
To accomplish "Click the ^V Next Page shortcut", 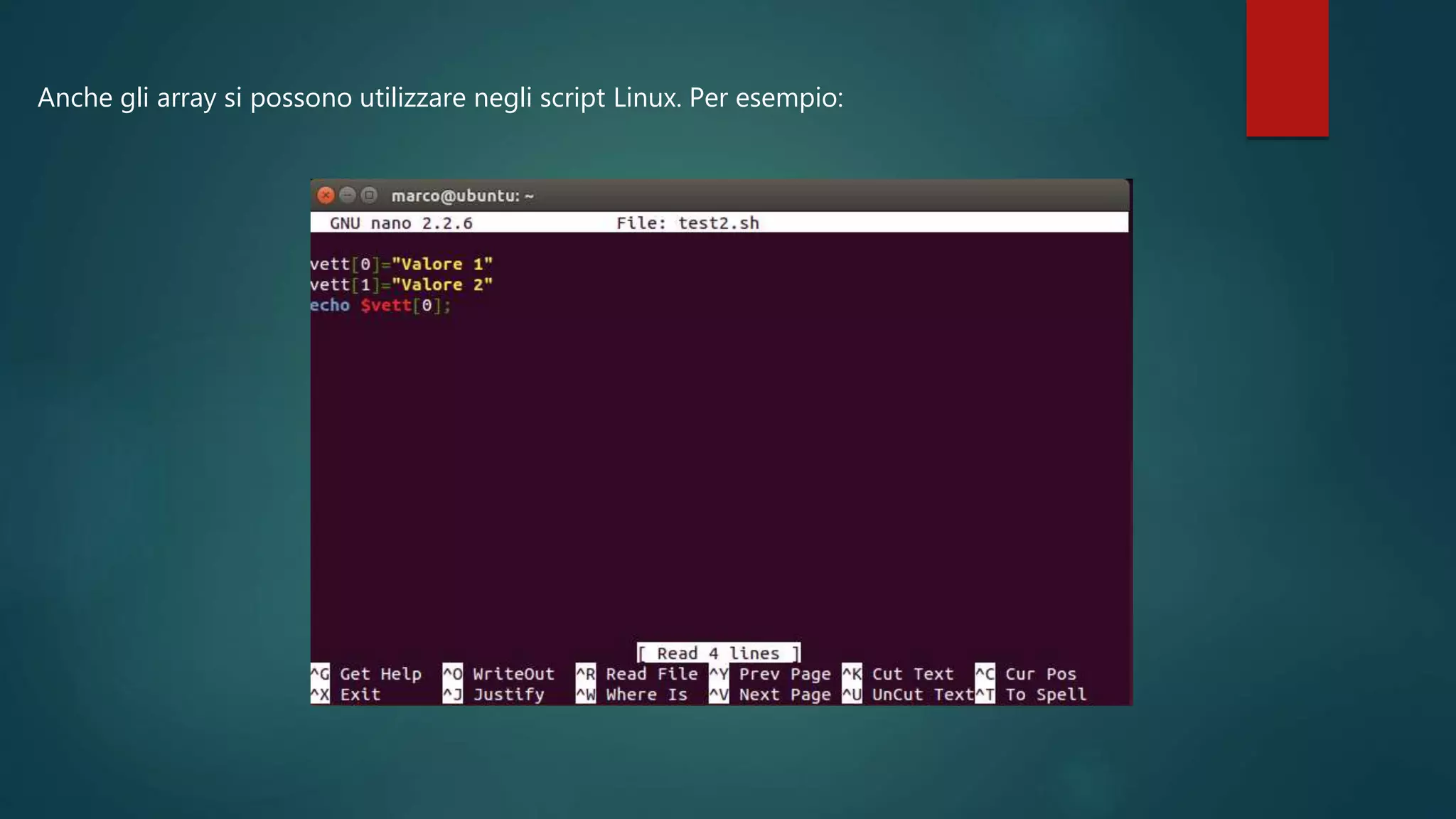I will coord(770,695).
